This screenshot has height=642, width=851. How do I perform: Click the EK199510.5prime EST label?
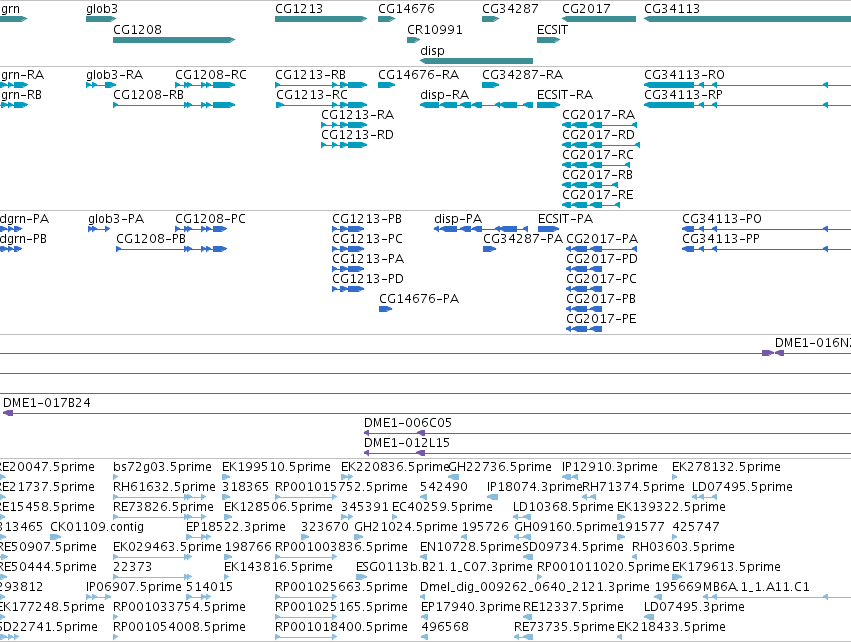(x=276, y=467)
